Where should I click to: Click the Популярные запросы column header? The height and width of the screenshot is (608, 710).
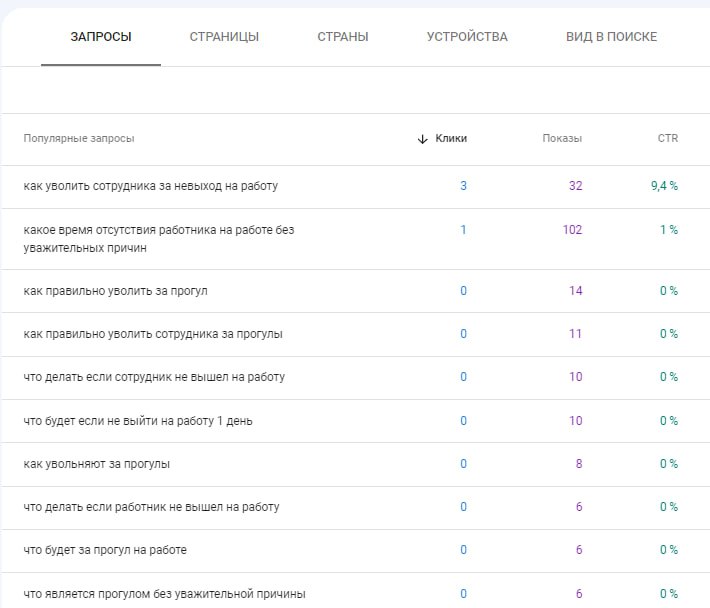click(79, 139)
